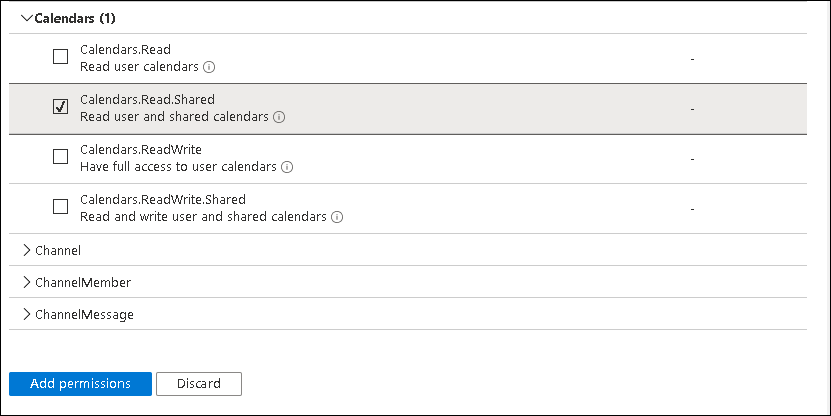Screen dimensions: 831x416
Task: Collapse the Calendars permission group
Action: 26,18
